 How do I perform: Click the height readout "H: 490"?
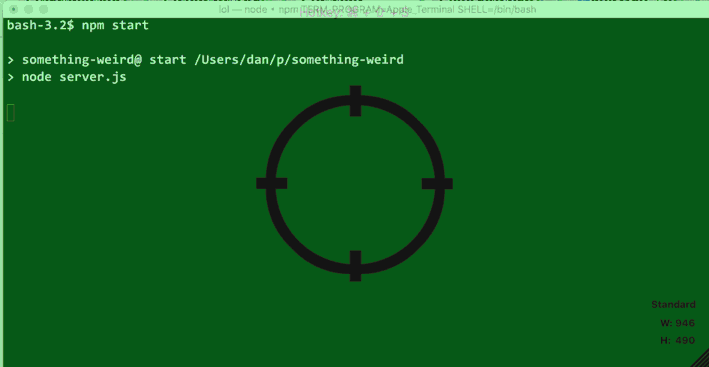coord(677,340)
